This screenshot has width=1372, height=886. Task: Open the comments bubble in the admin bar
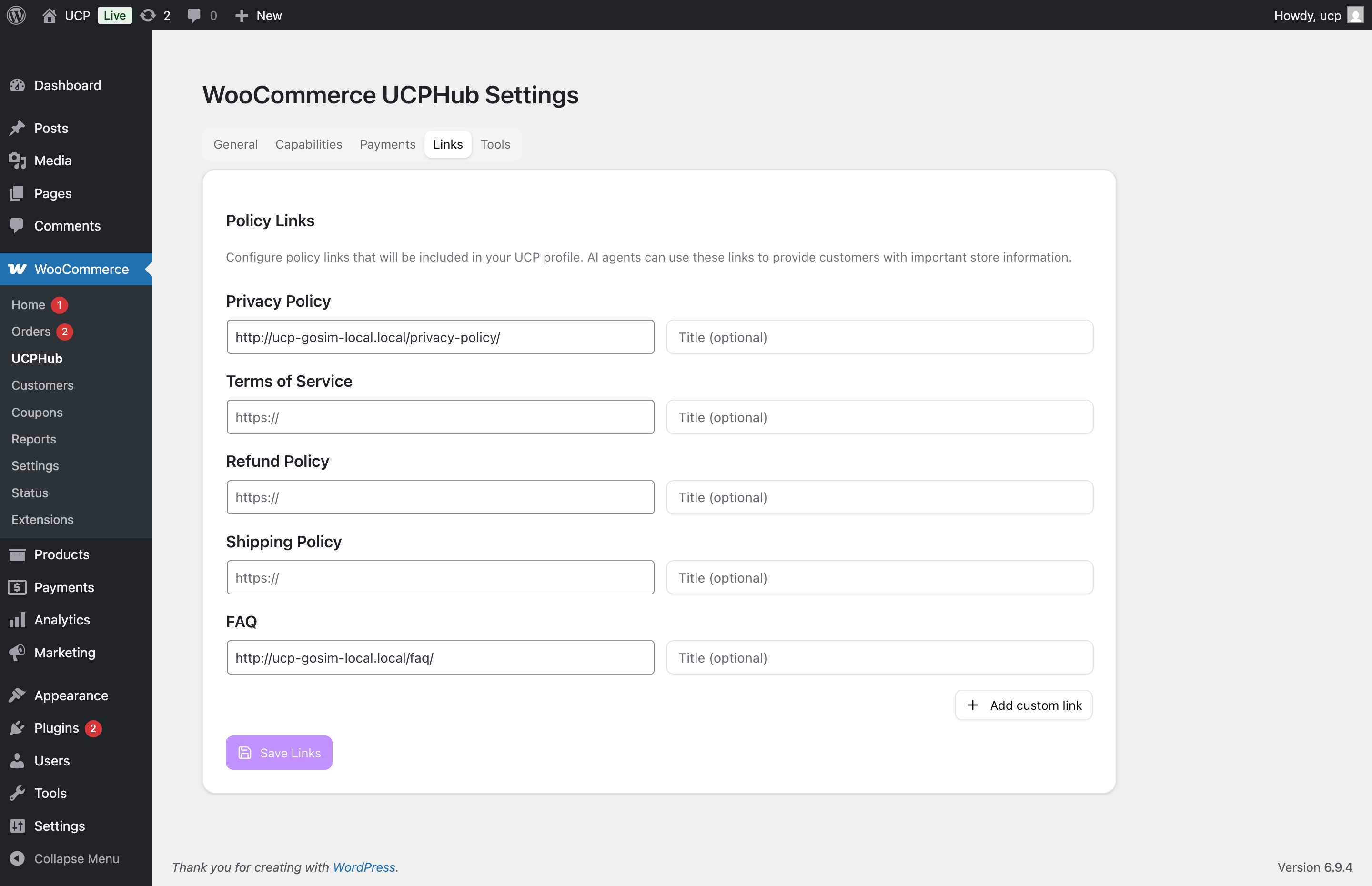pos(194,15)
